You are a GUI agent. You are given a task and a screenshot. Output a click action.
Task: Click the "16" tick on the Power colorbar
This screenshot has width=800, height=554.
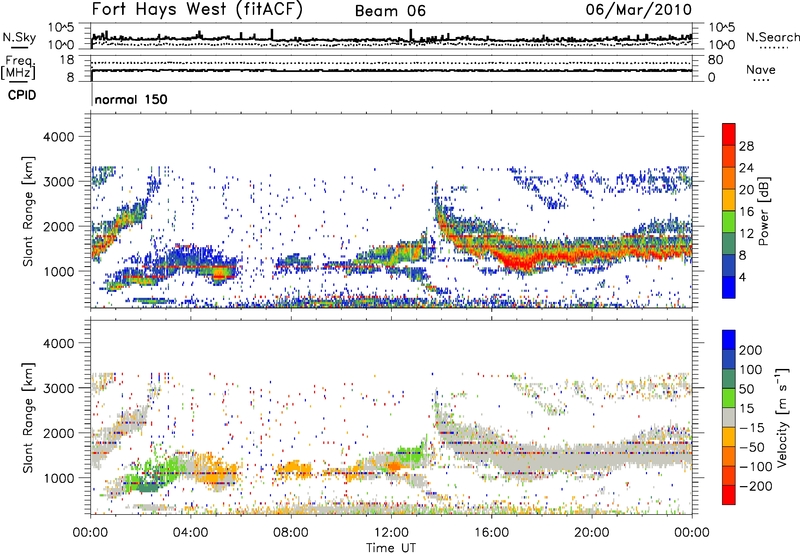point(746,212)
